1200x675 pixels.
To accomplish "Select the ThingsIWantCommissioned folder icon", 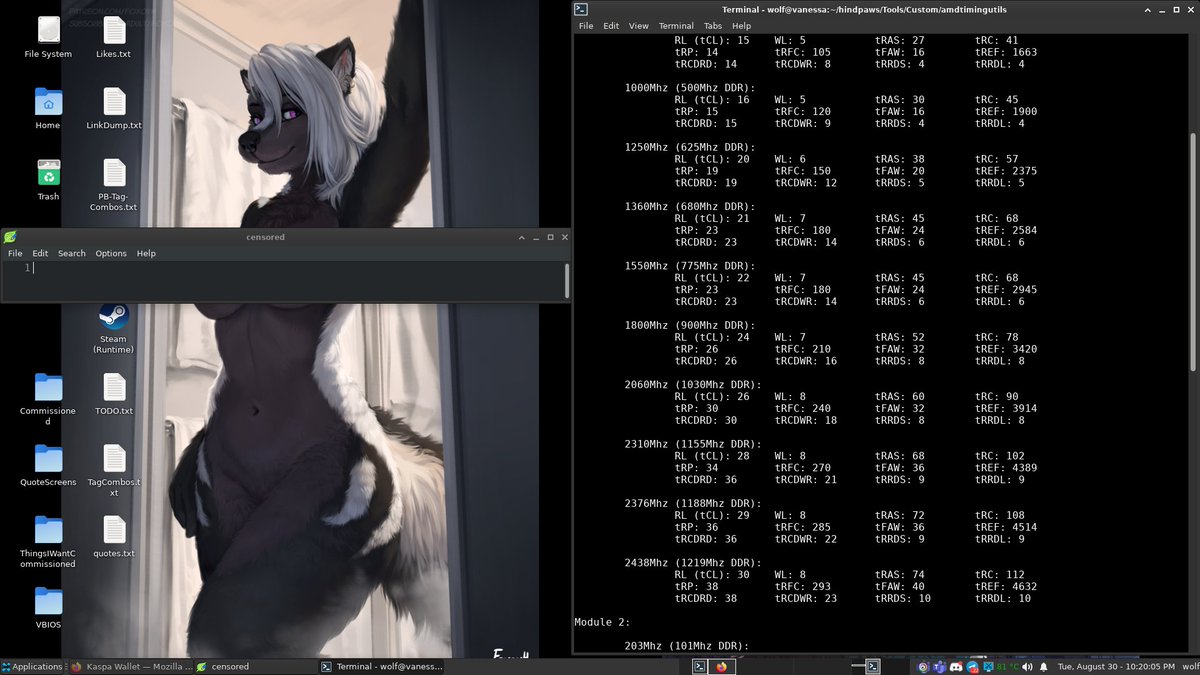I will [48, 541].
